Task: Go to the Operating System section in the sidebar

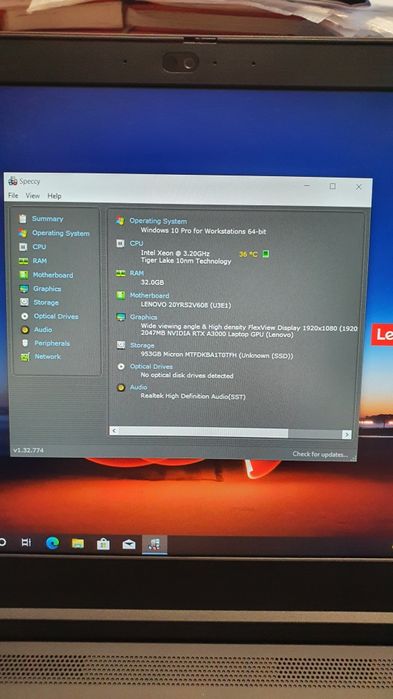Action: pos(61,233)
